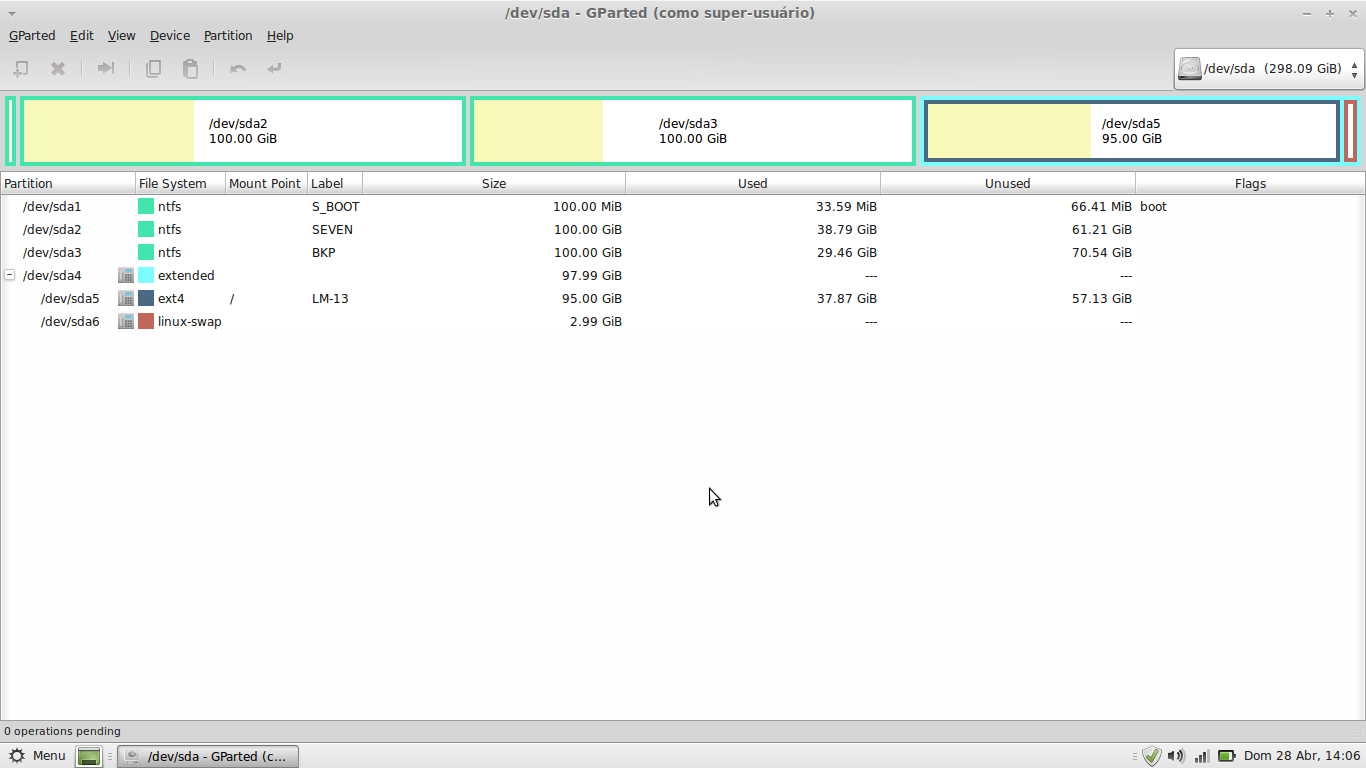Click the Label column header
The height and width of the screenshot is (768, 1366).
335,183
